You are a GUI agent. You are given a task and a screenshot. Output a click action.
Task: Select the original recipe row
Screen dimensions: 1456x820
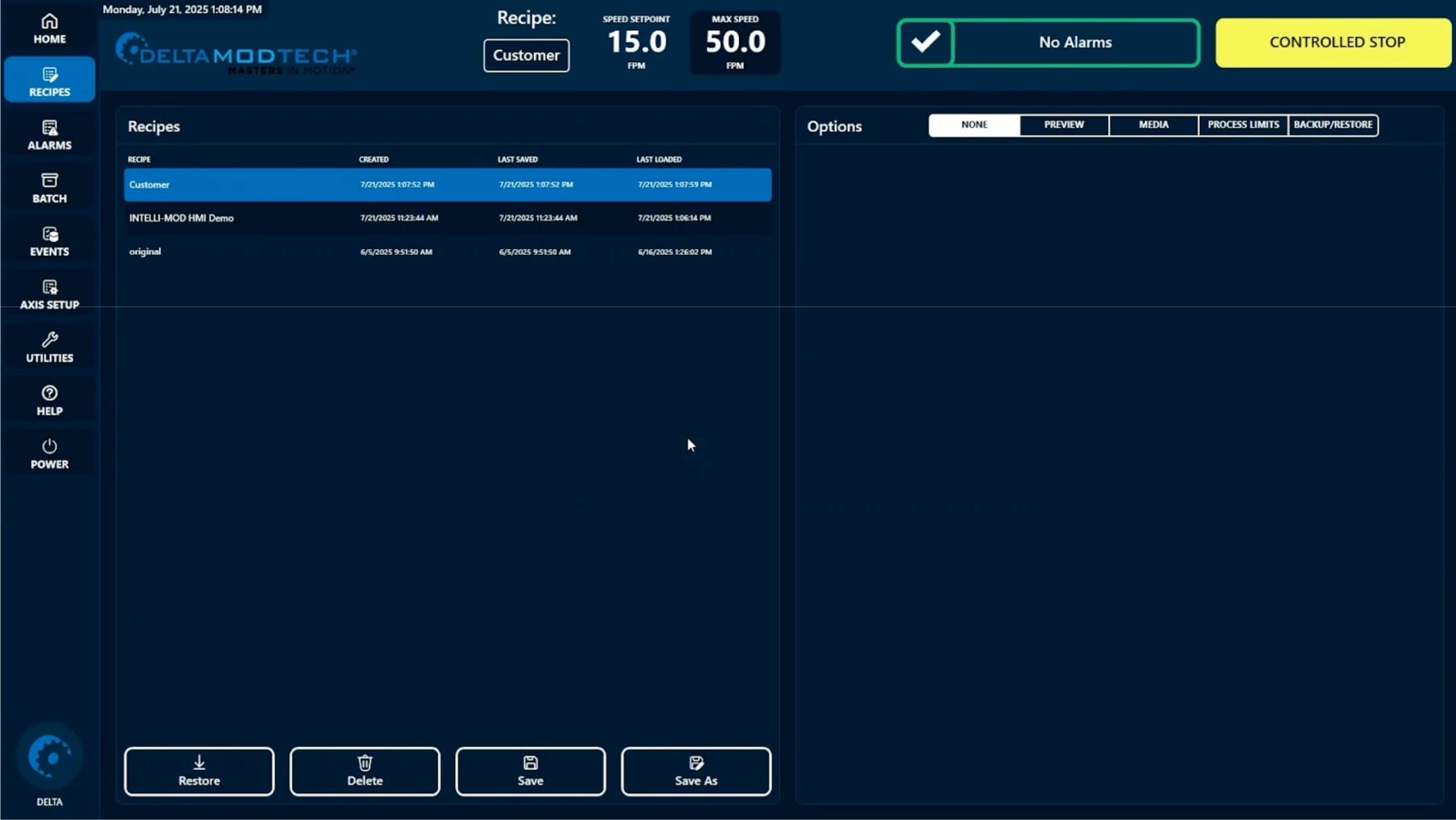pyautogui.click(x=448, y=252)
